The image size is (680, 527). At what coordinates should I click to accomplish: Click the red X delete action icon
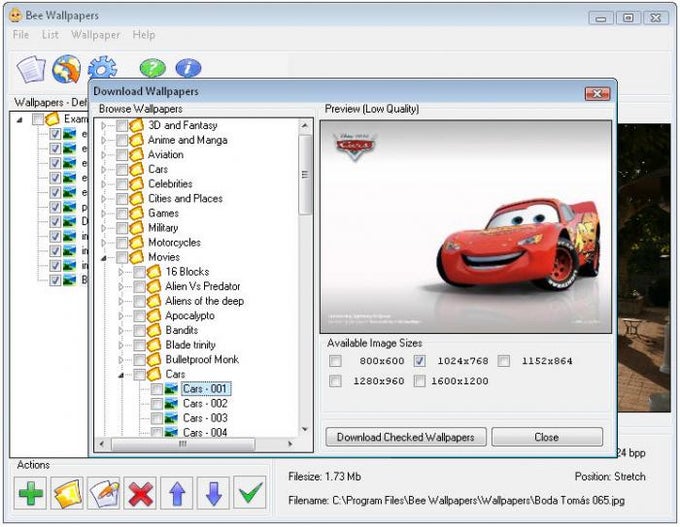[140, 493]
